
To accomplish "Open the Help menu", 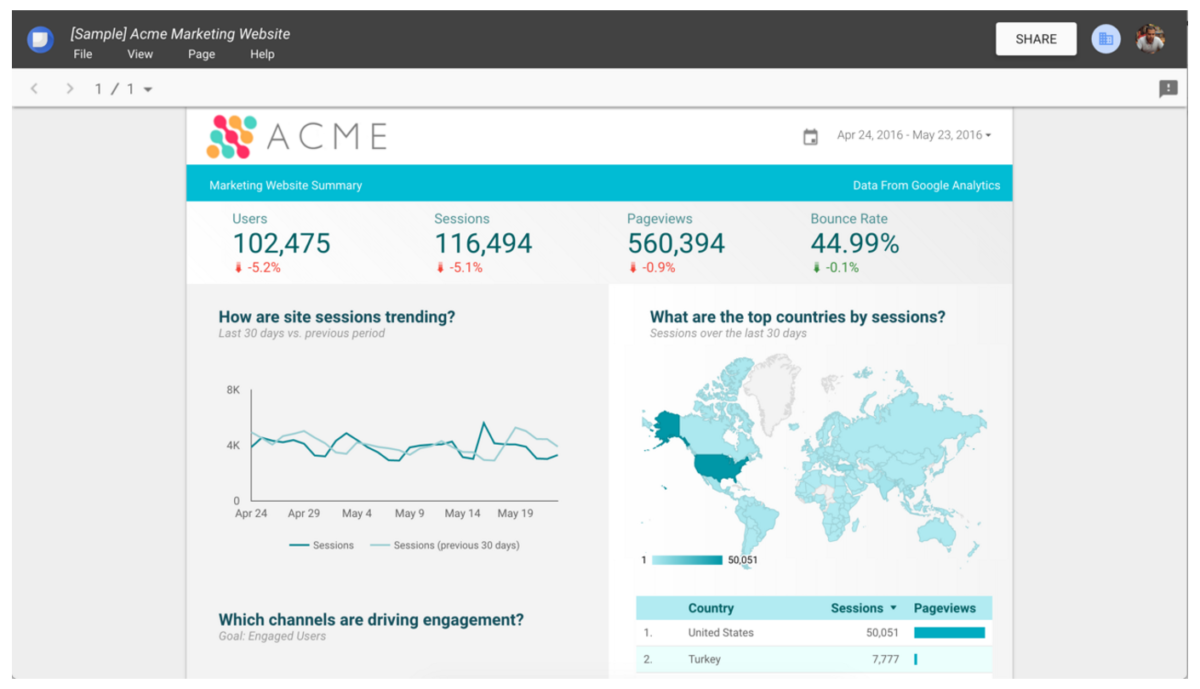I will point(262,54).
